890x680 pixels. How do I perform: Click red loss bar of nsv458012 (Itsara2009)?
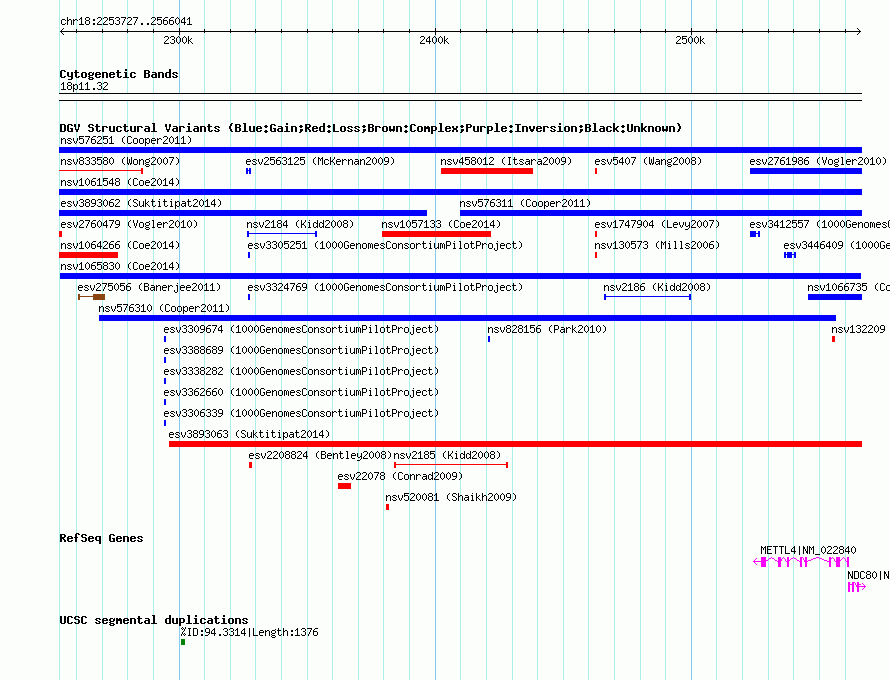point(487,171)
